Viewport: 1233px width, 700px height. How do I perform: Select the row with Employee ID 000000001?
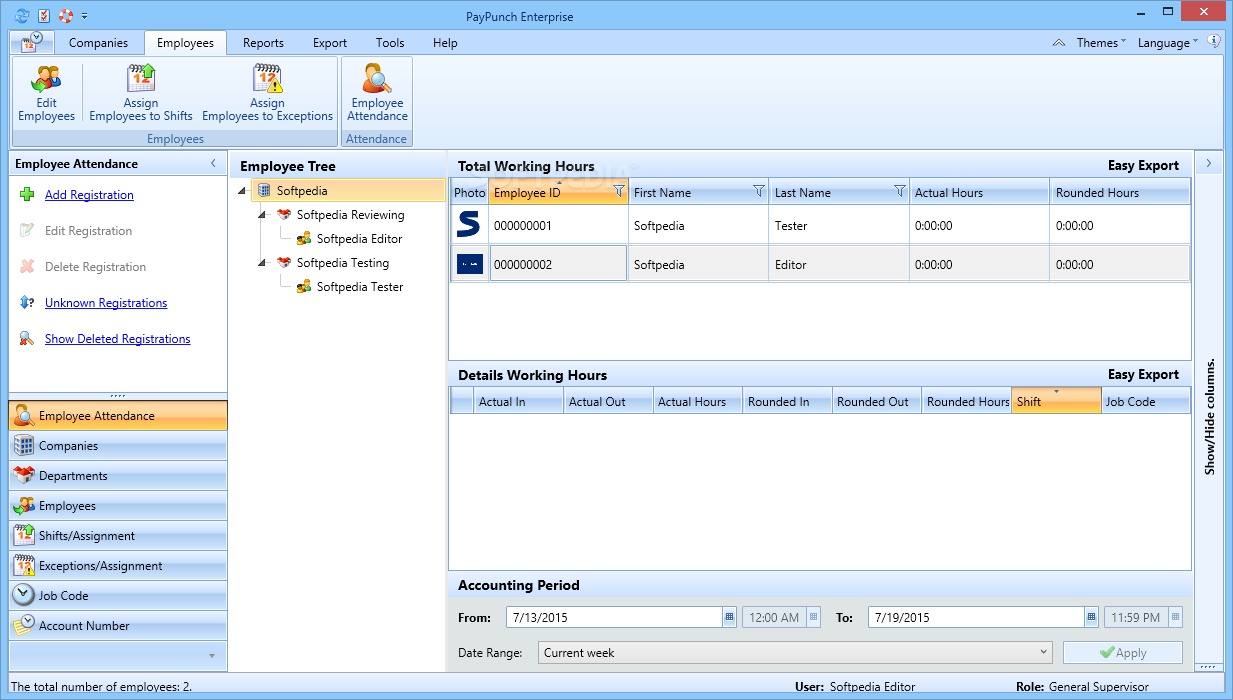pos(820,225)
